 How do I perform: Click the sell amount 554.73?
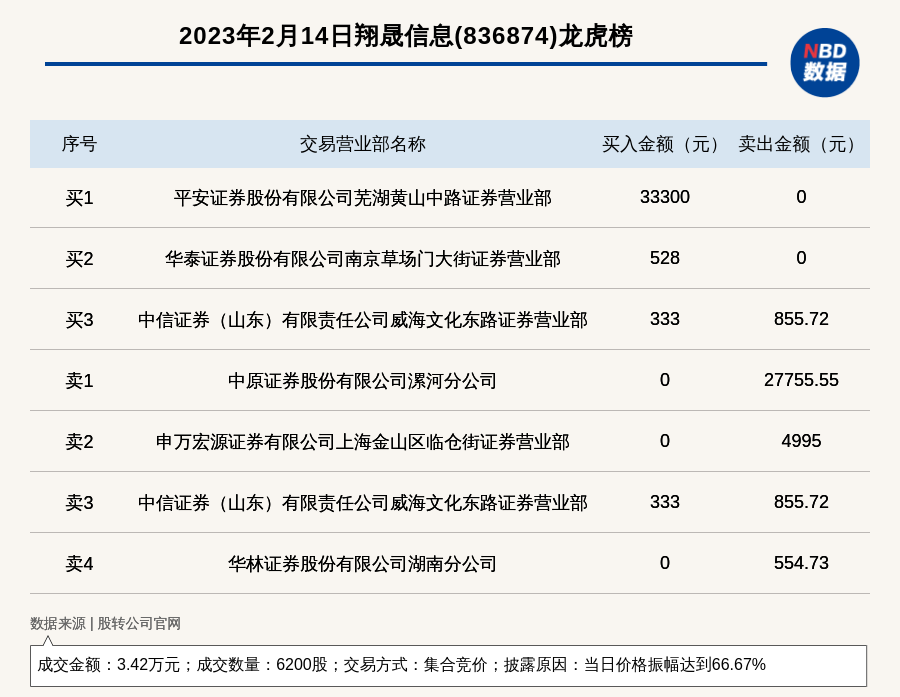(x=801, y=563)
